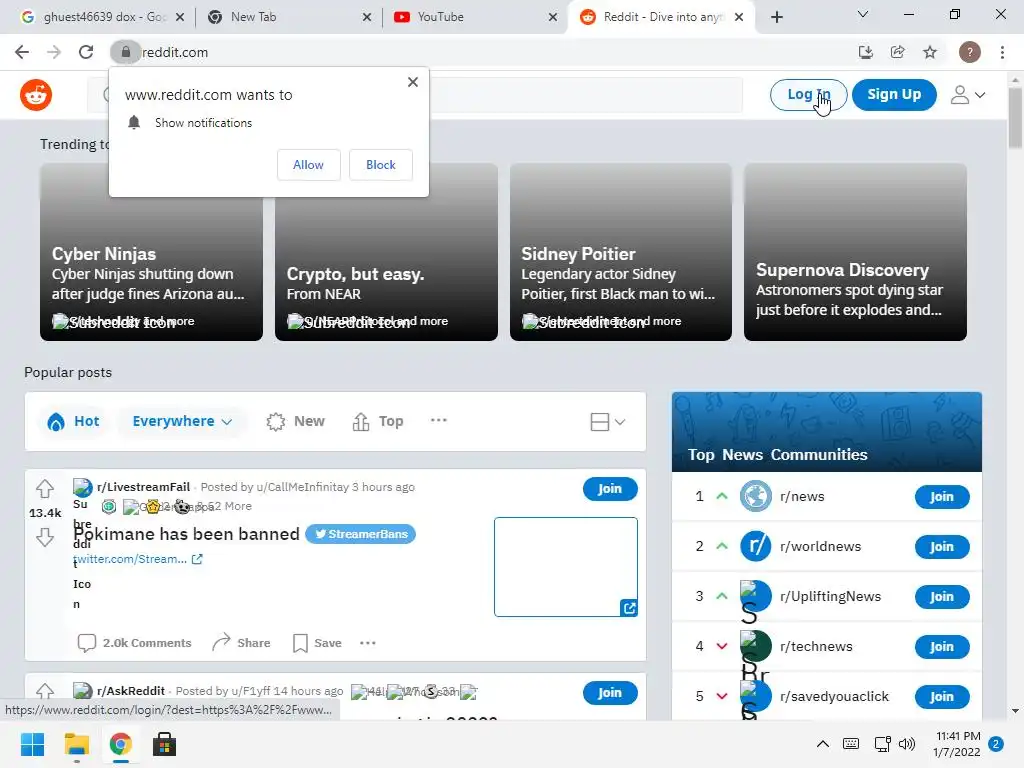
Task: Join the r/worldnews community
Action: point(942,547)
